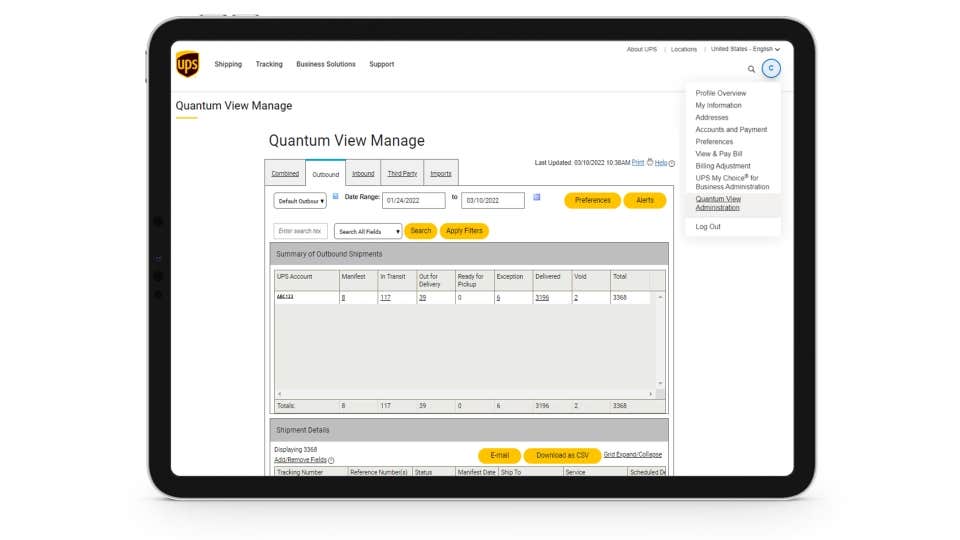
Task: Open the start date calendar icon
Action: [x=335, y=197]
